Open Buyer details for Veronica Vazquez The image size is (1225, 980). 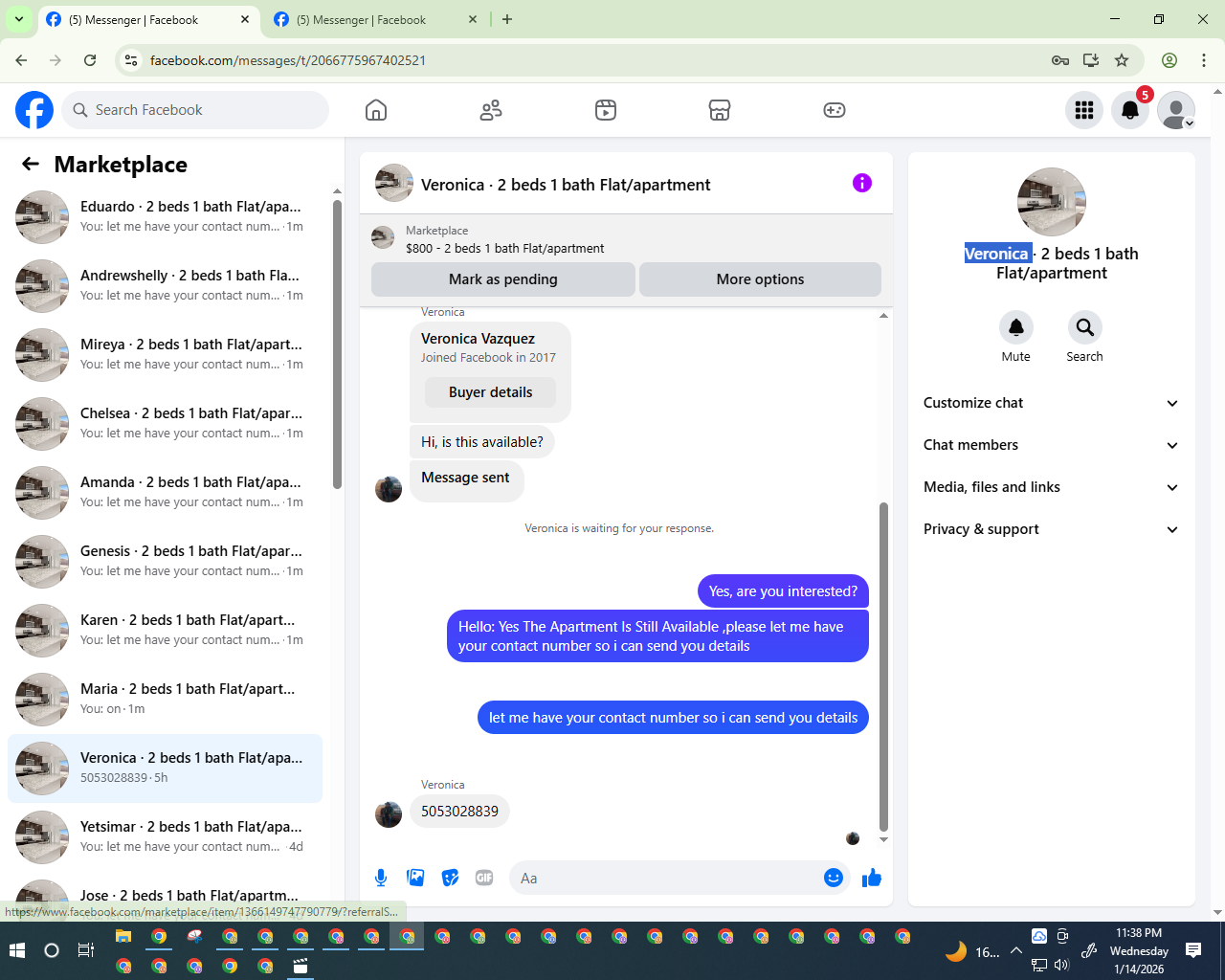tap(490, 392)
